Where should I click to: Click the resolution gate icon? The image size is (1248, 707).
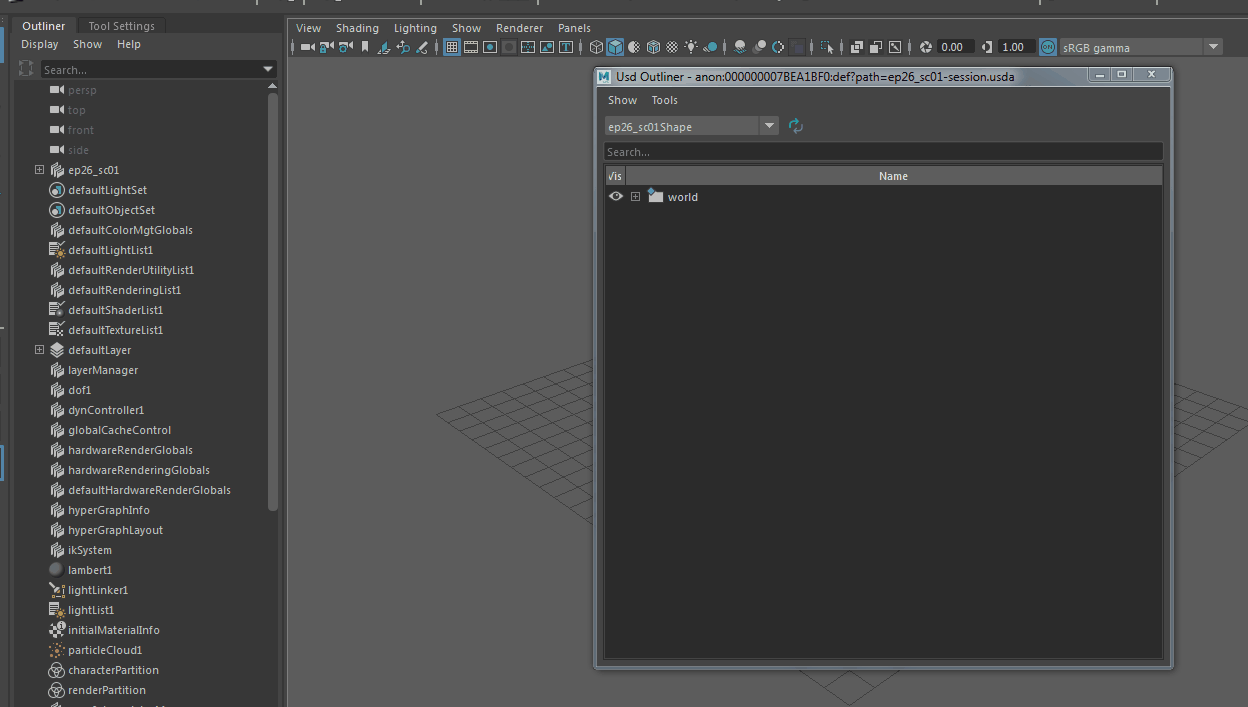point(490,47)
